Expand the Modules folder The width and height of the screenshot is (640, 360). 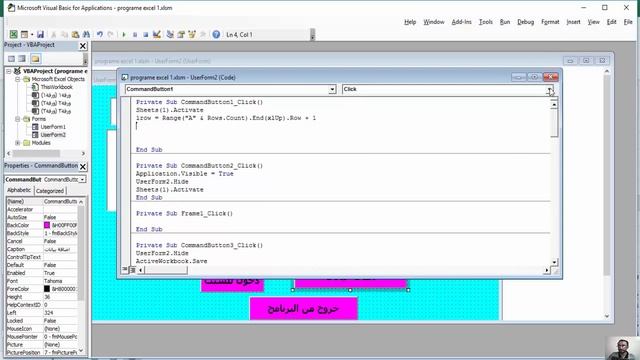(x=18, y=143)
